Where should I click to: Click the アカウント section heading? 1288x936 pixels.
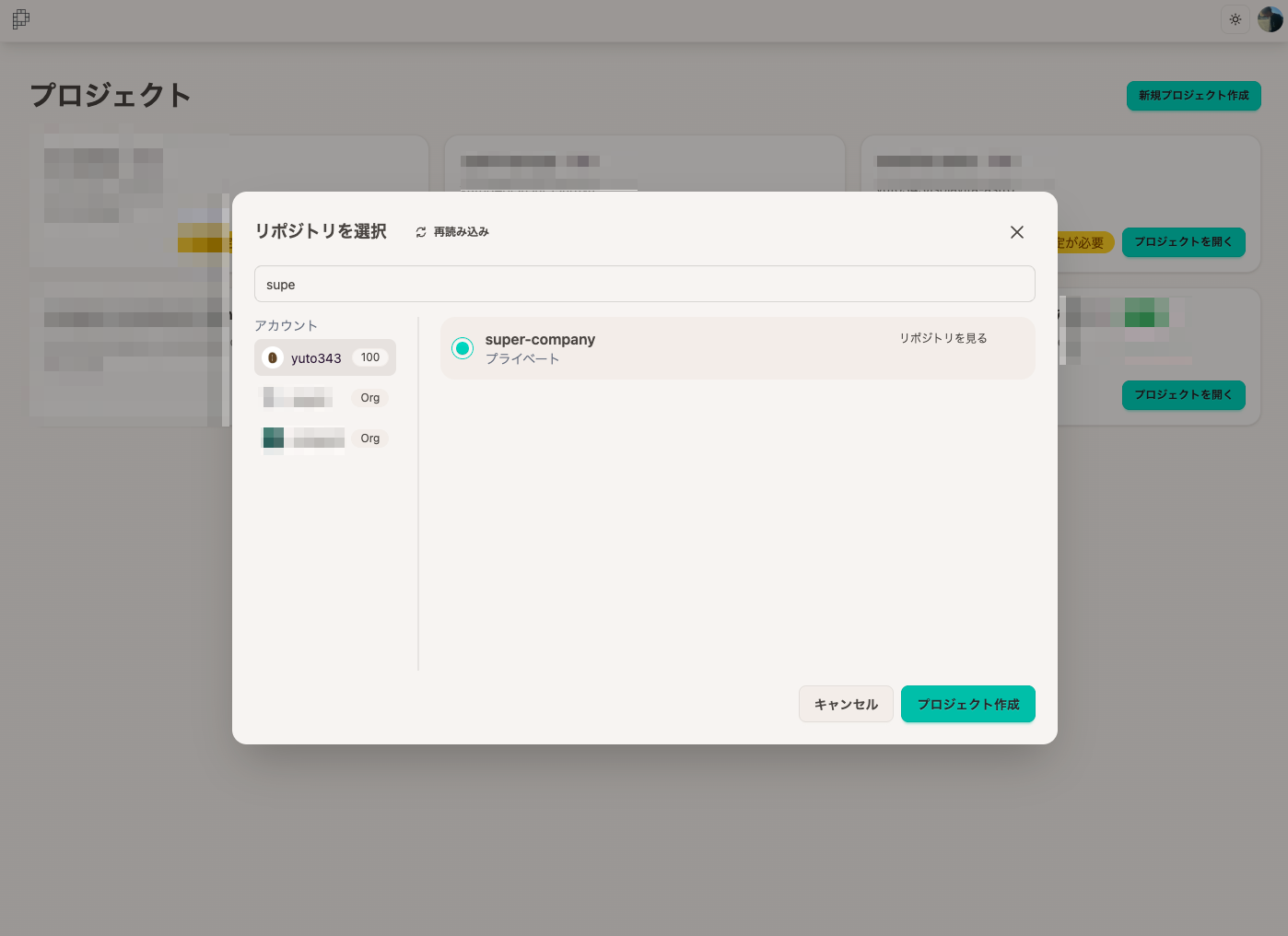pos(286,325)
